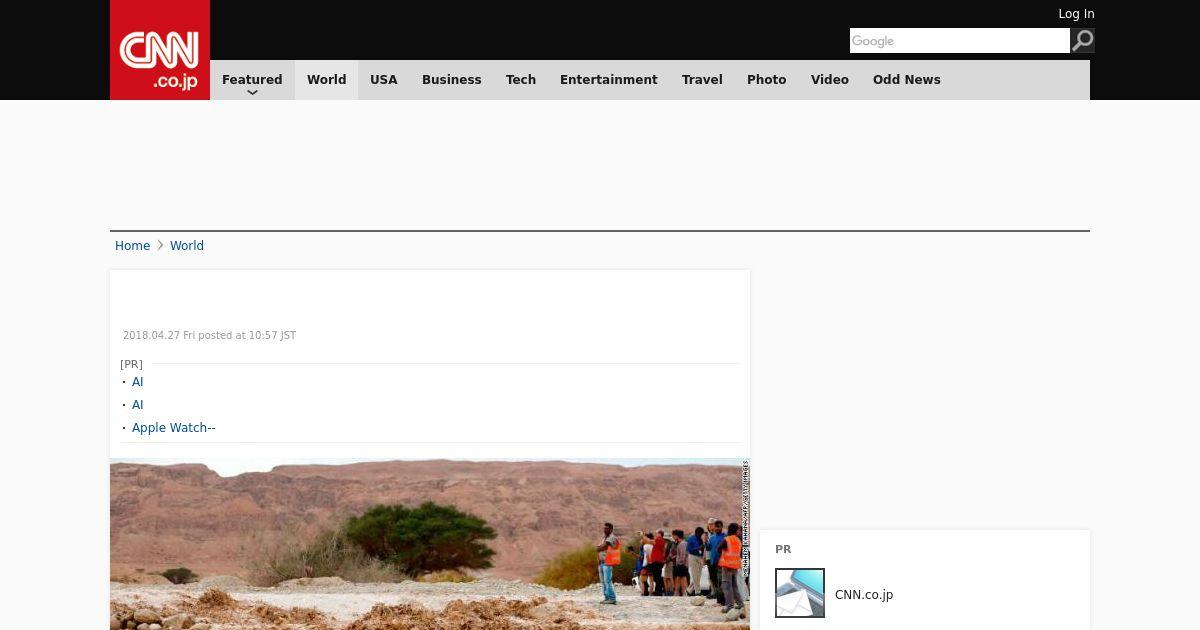Go to the Video section
This screenshot has width=1200, height=630.
click(830, 80)
